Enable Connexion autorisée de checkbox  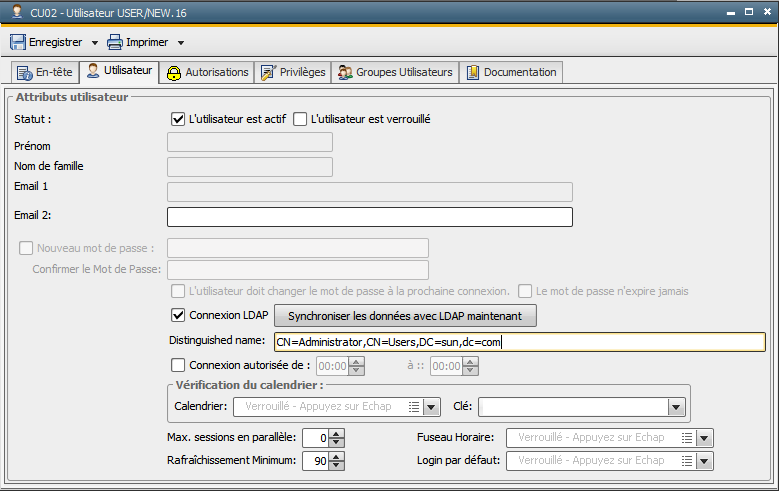tap(179, 365)
